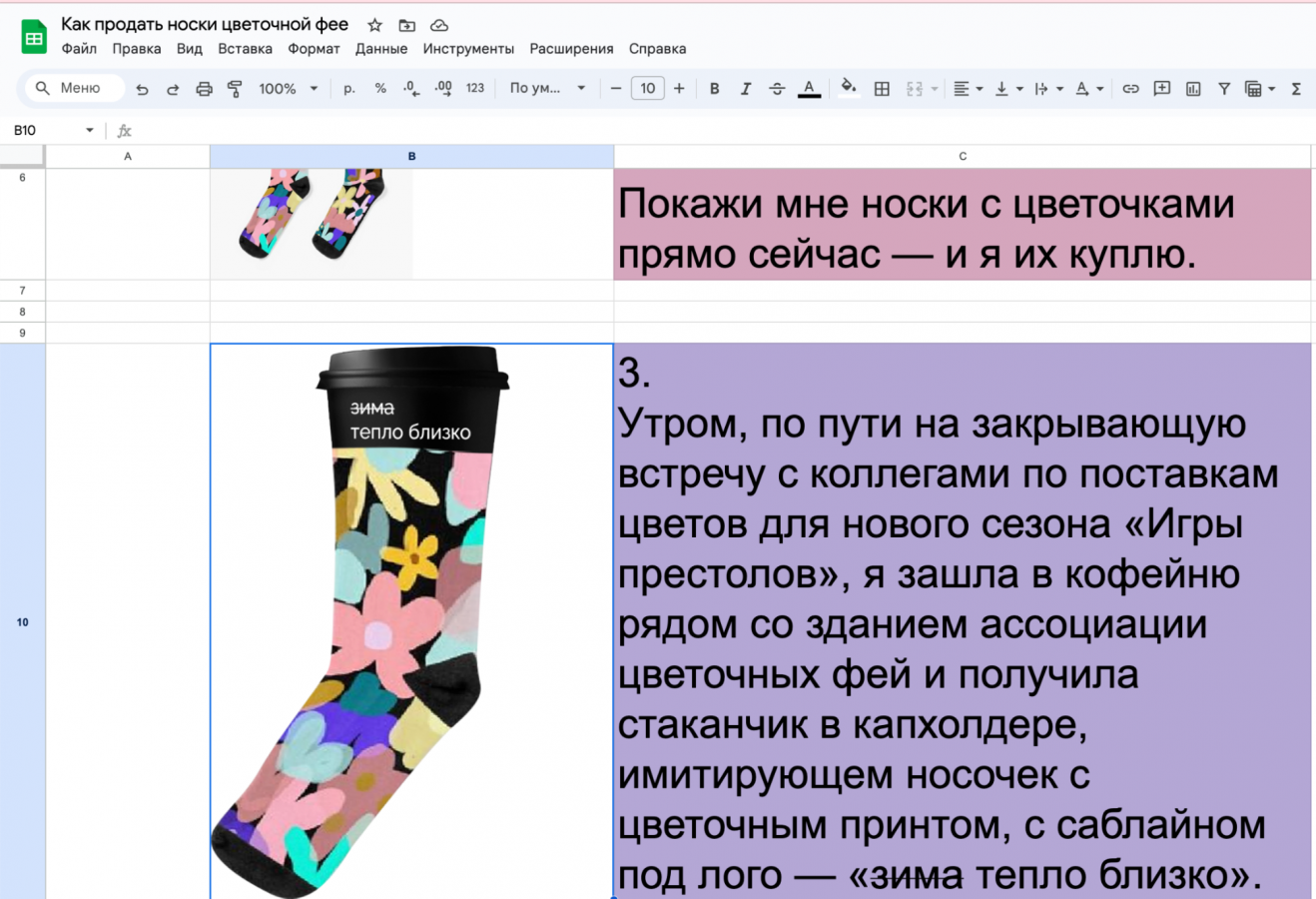
Task: Star this document with the star icon
Action: point(374,25)
